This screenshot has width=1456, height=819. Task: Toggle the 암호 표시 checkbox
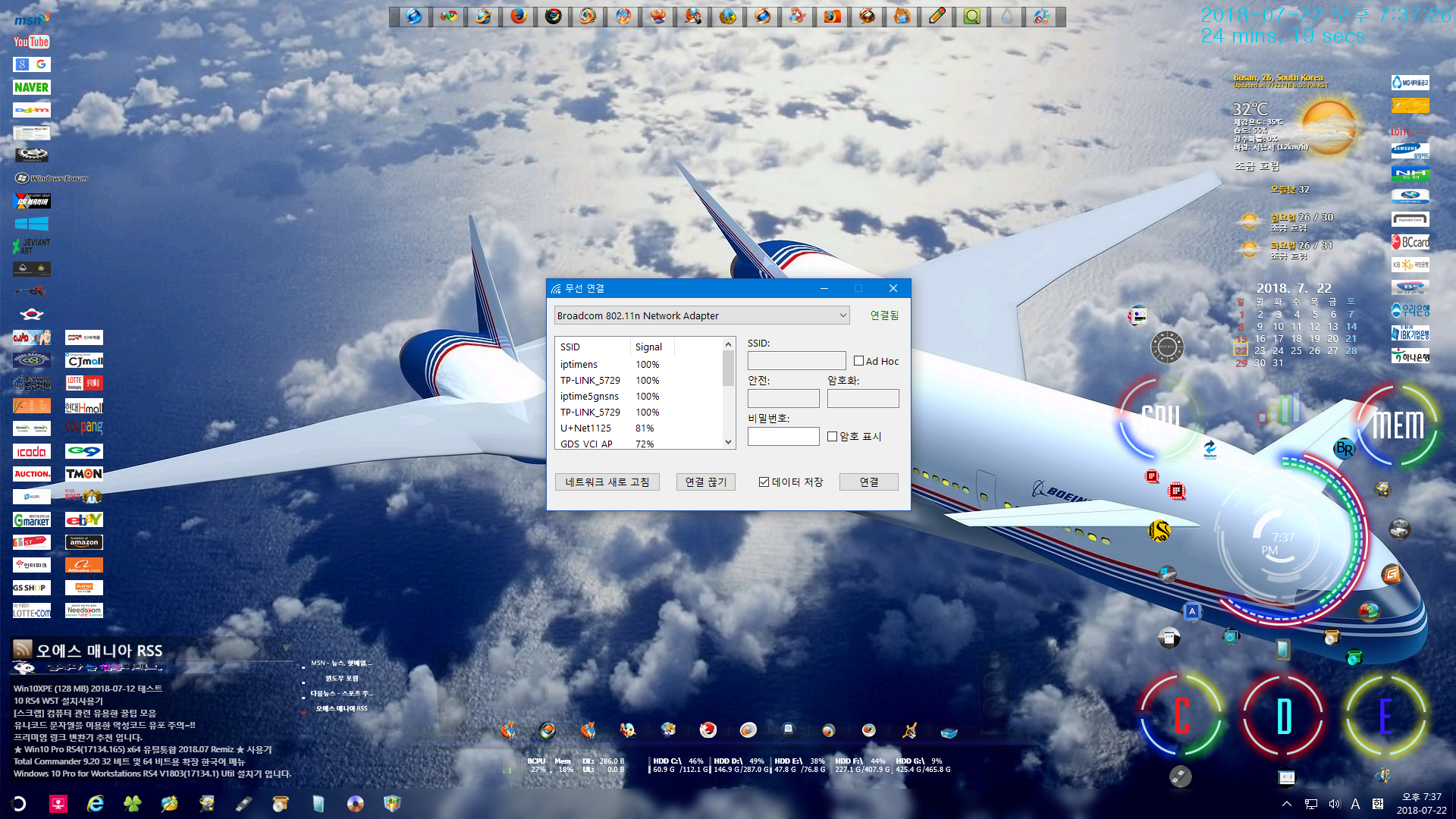832,436
